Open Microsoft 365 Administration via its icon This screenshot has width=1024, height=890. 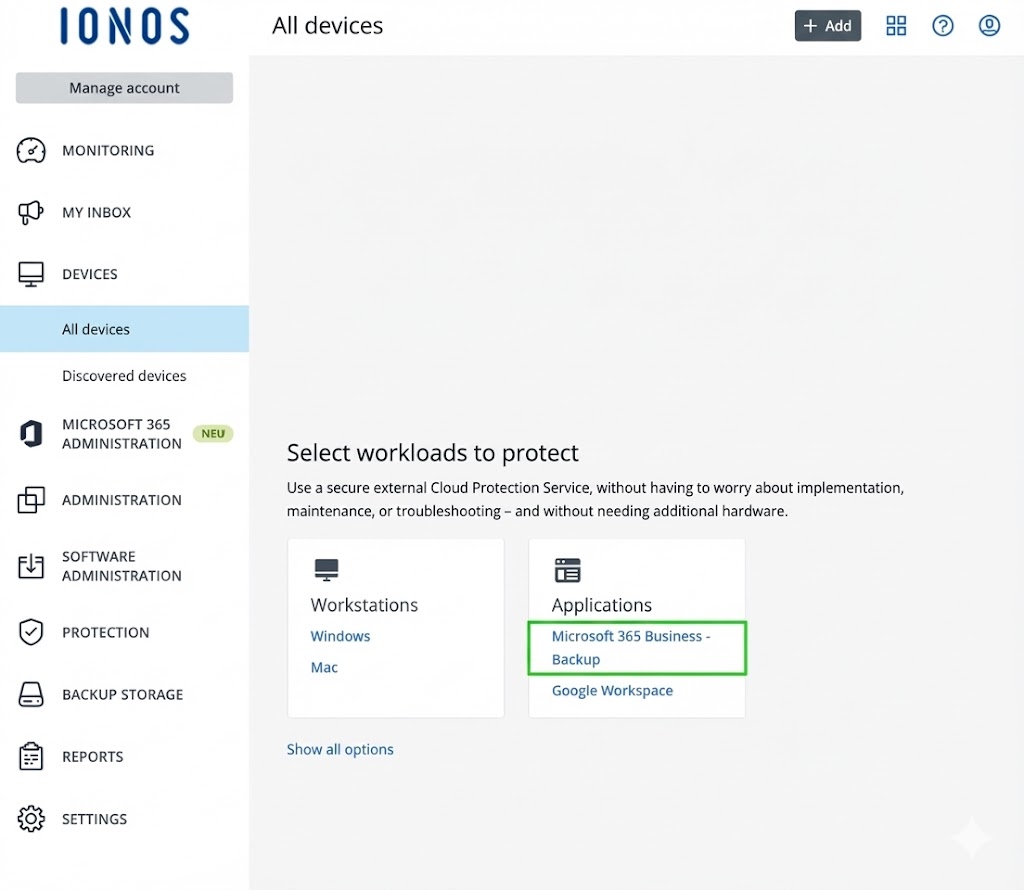(x=31, y=433)
